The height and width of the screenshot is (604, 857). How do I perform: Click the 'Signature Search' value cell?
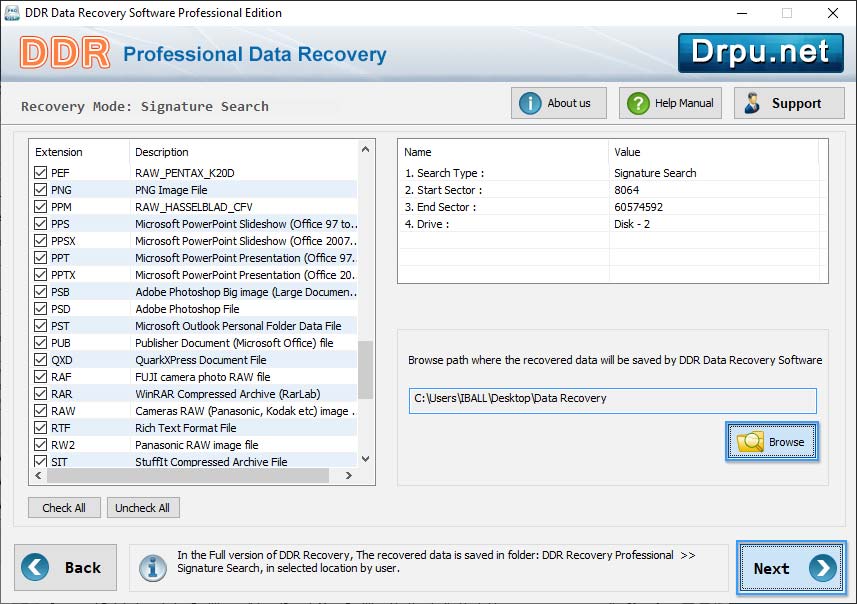(655, 173)
